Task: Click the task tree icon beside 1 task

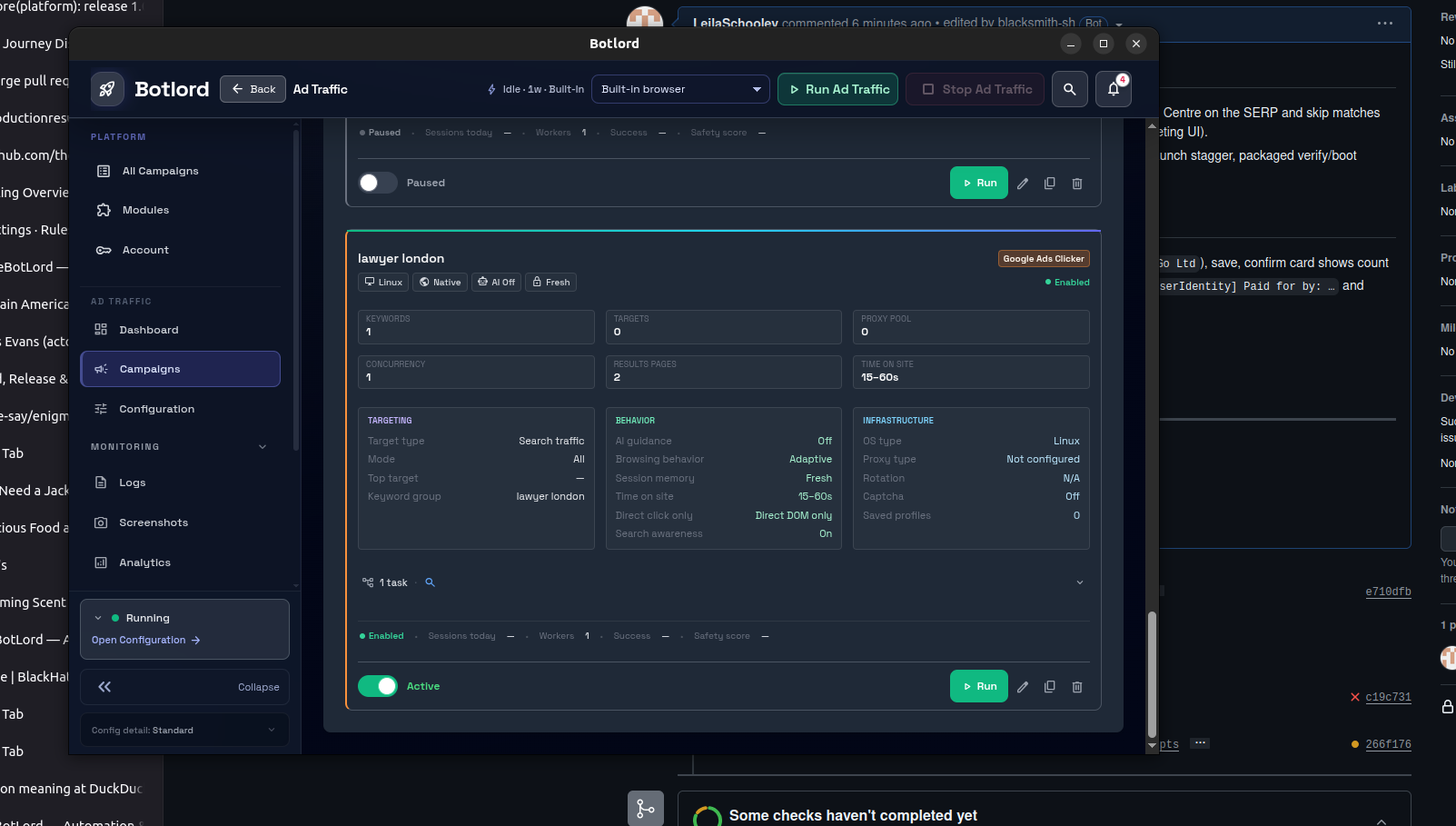Action: click(368, 582)
